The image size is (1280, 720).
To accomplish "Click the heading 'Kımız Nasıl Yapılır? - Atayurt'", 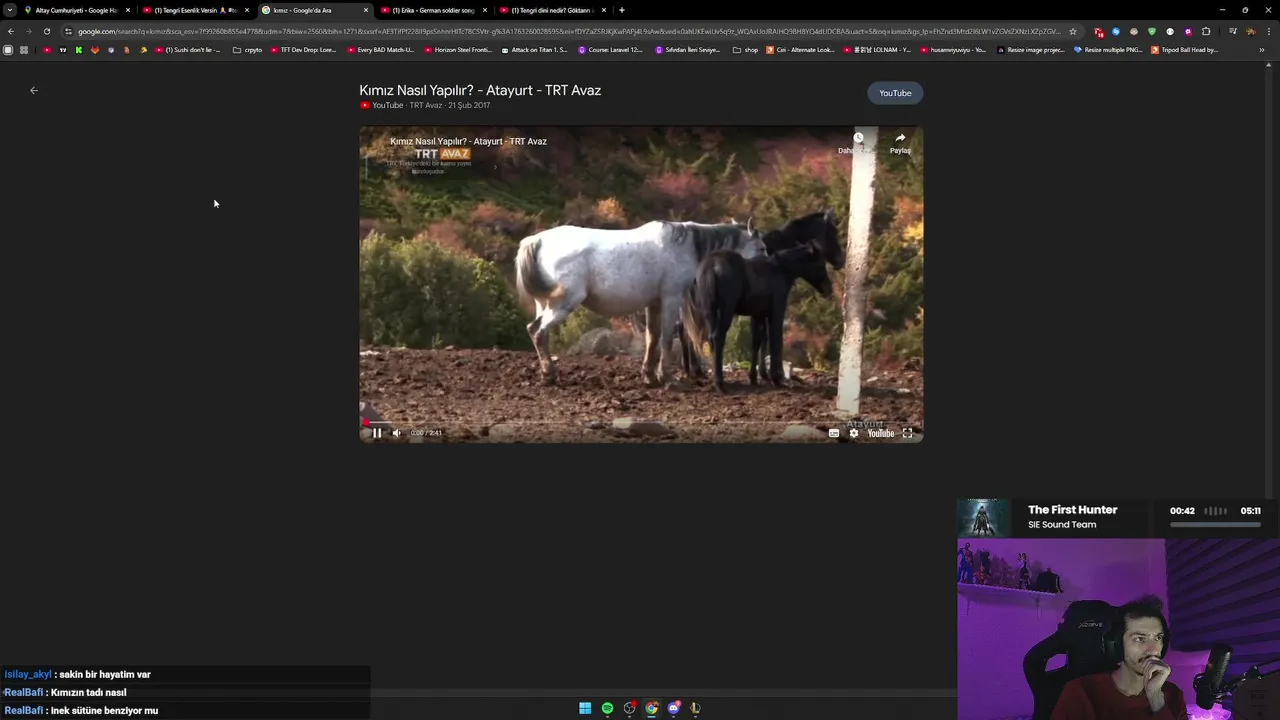I will (x=480, y=90).
